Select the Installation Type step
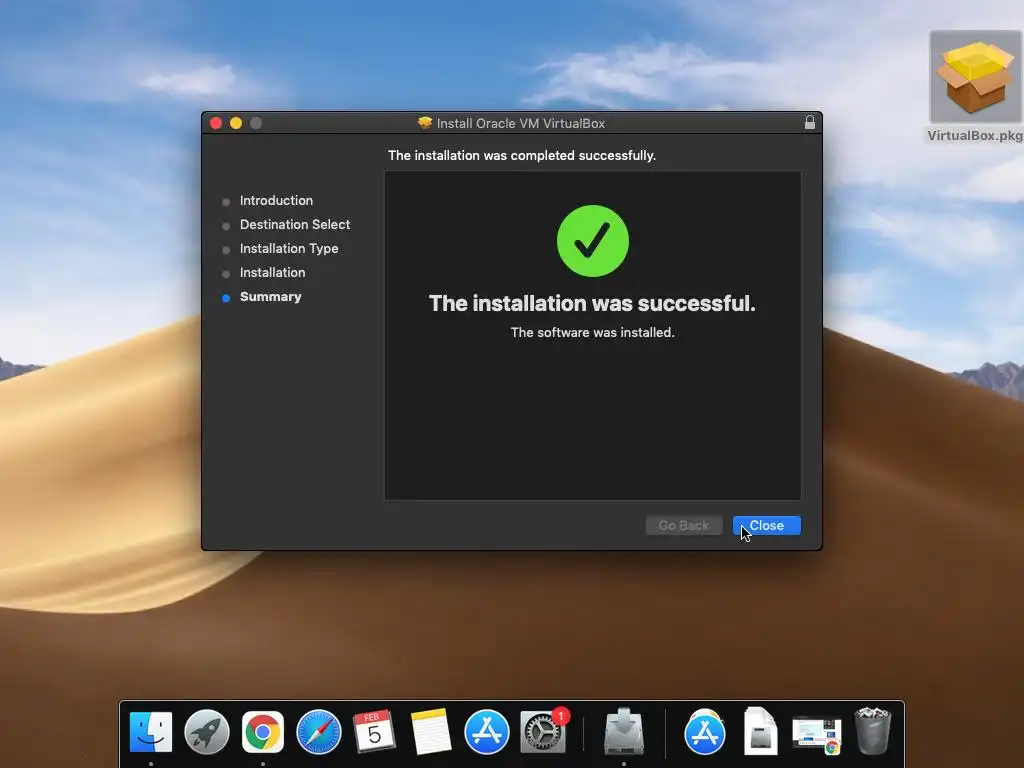Viewport: 1024px width, 768px height. 289,249
